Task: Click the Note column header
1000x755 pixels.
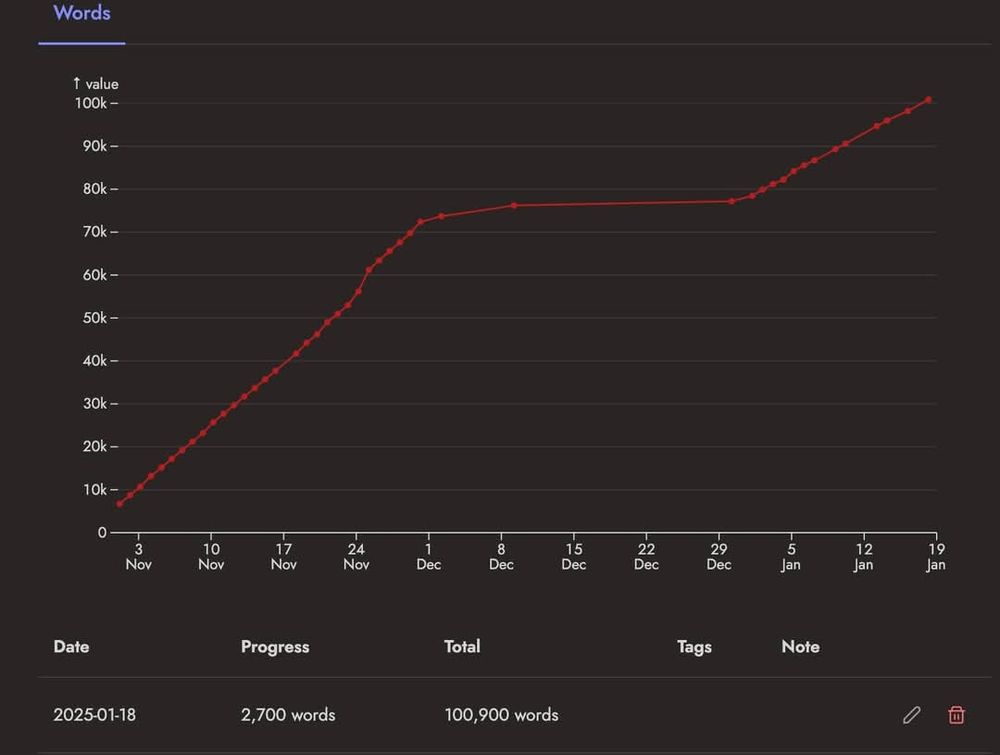Action: [x=800, y=647]
